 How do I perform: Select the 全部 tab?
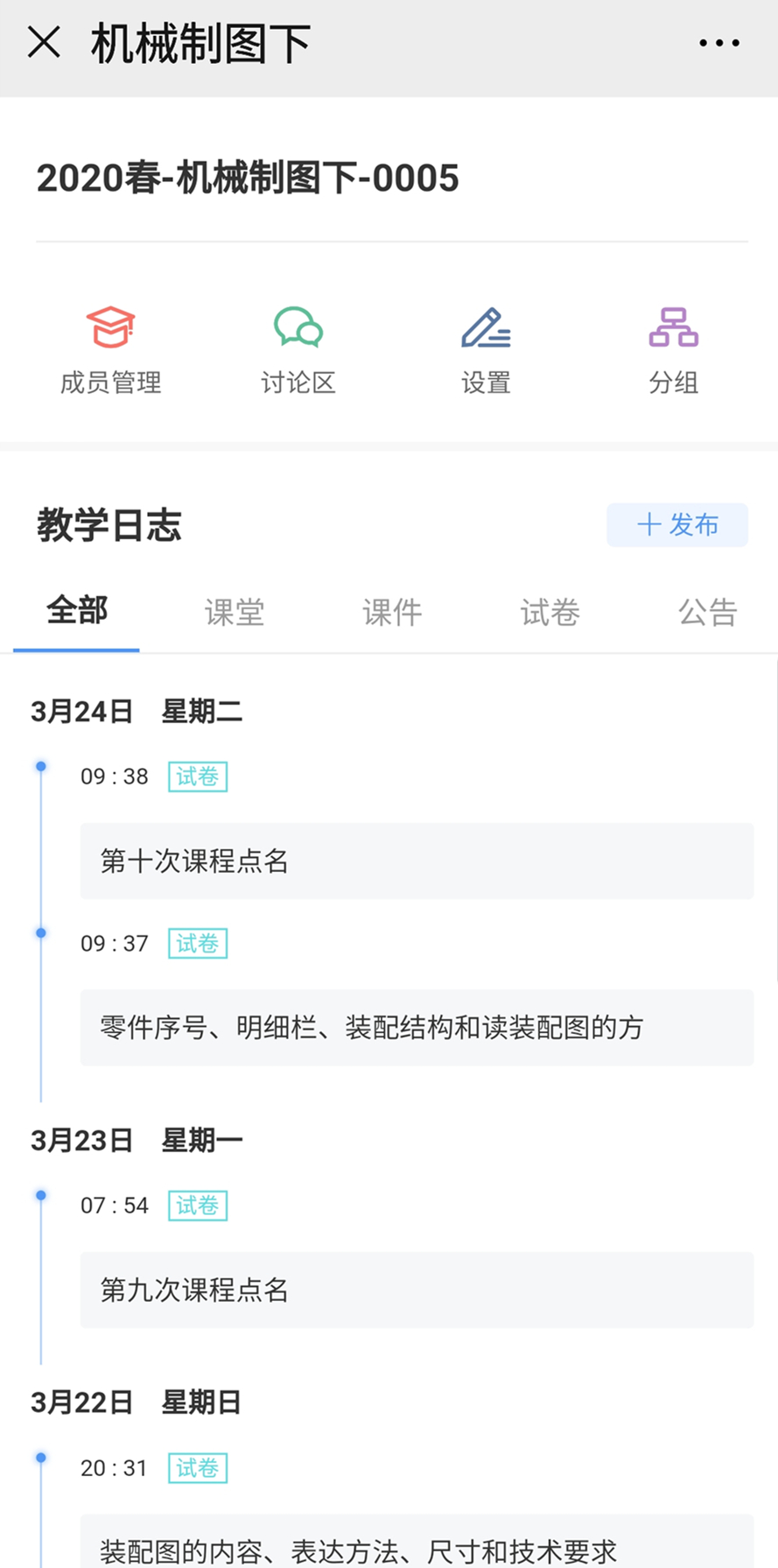(x=77, y=610)
